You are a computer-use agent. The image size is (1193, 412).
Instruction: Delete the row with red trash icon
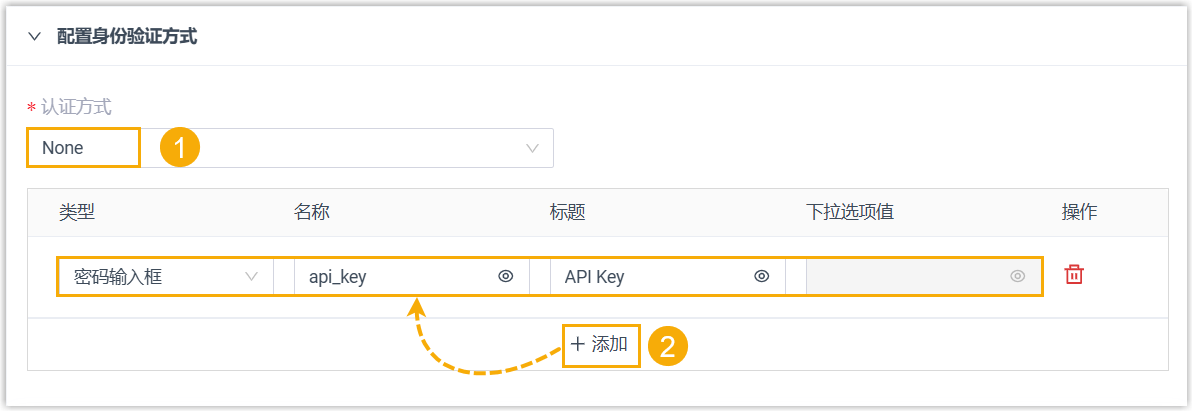pos(1074,274)
